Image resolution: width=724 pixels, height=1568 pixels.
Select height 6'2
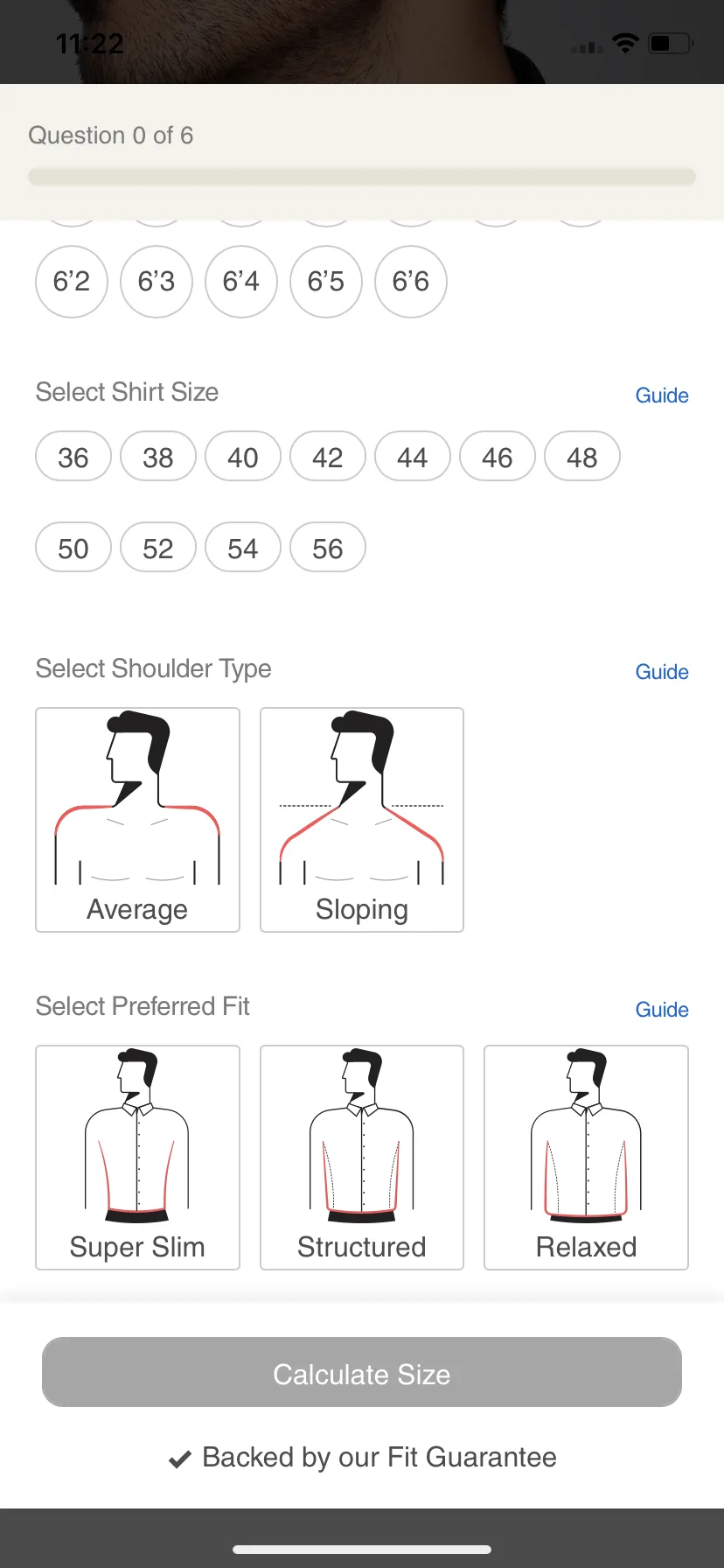(x=72, y=282)
